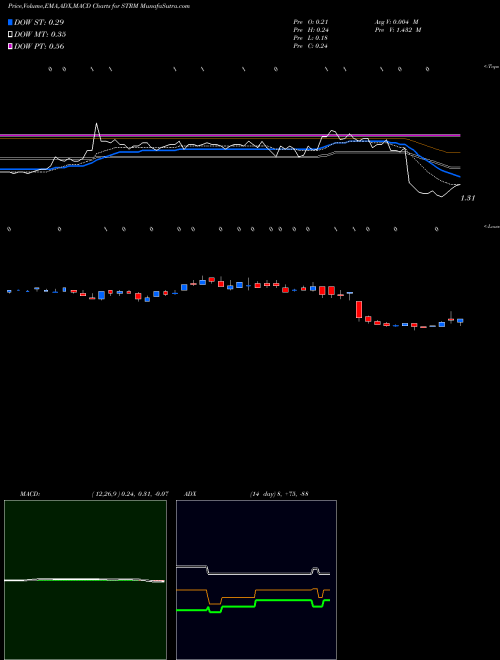This screenshot has height=660, width=500.
Task: Click the '<Lows' axis label
Action: tap(492, 226)
